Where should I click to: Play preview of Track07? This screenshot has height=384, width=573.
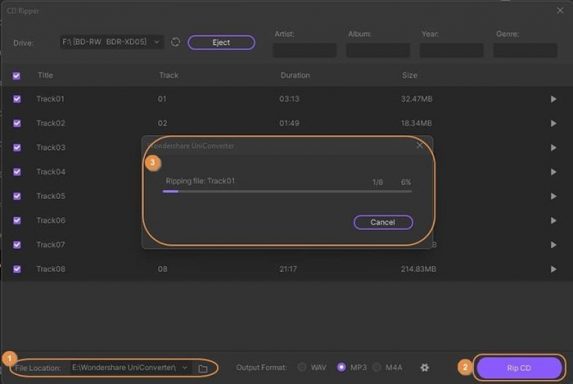coord(554,245)
